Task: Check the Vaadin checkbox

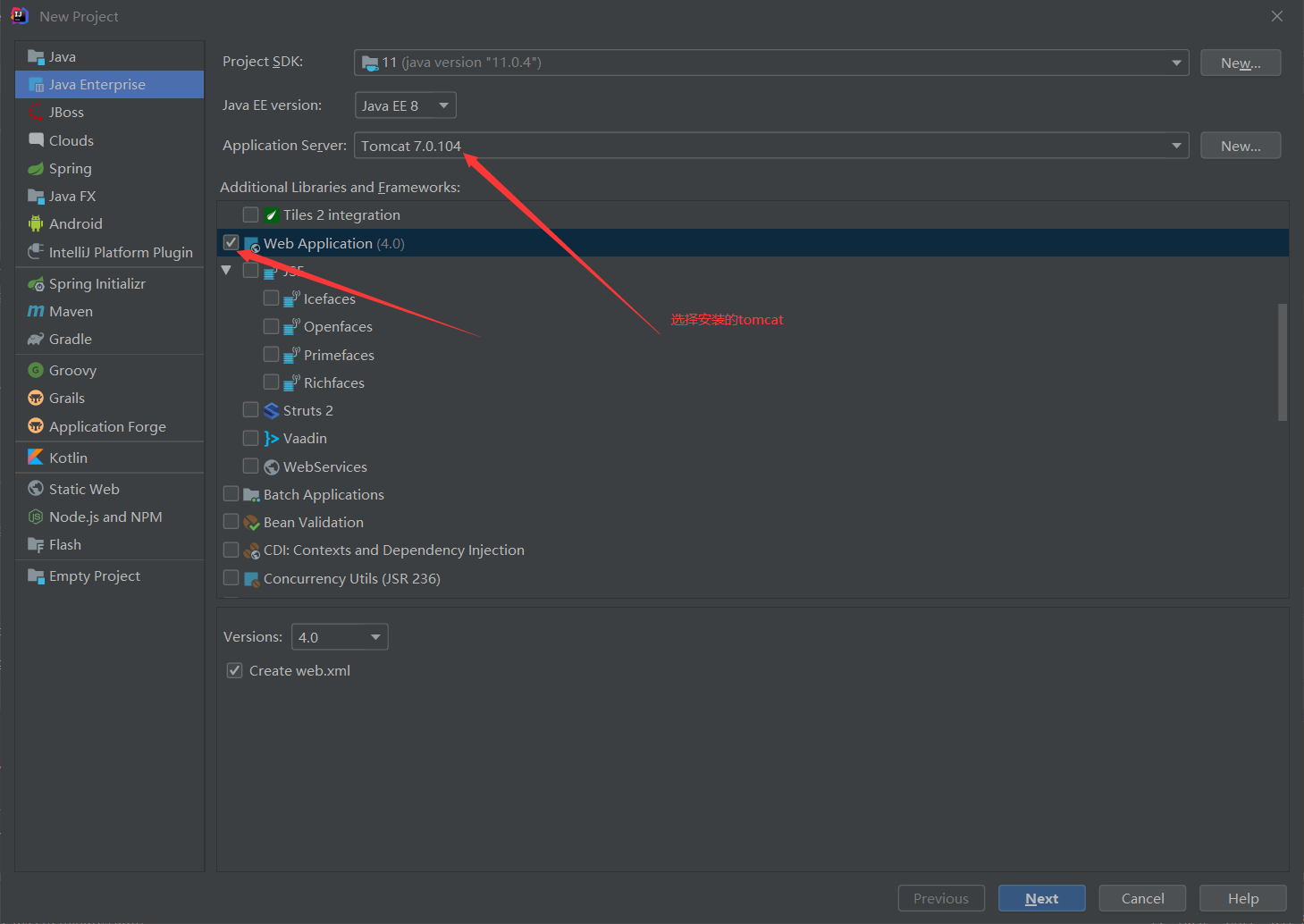Action: point(250,438)
